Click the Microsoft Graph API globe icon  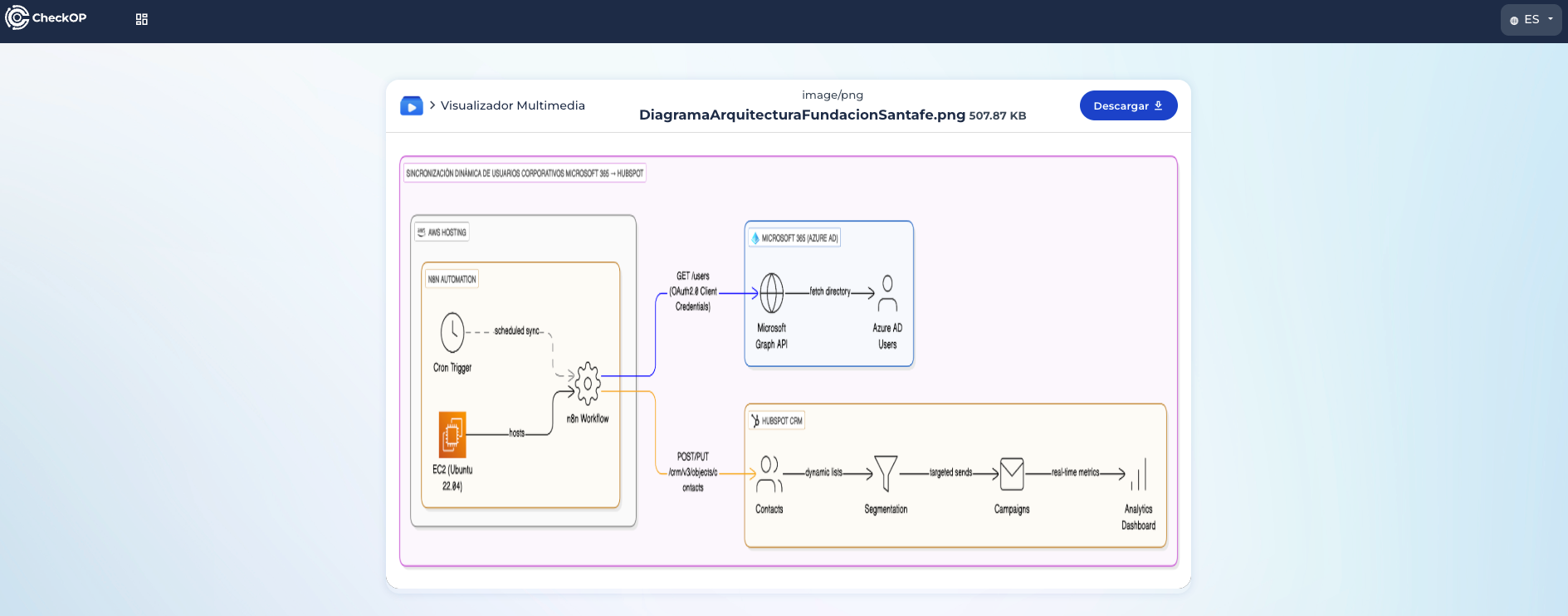[x=772, y=293]
